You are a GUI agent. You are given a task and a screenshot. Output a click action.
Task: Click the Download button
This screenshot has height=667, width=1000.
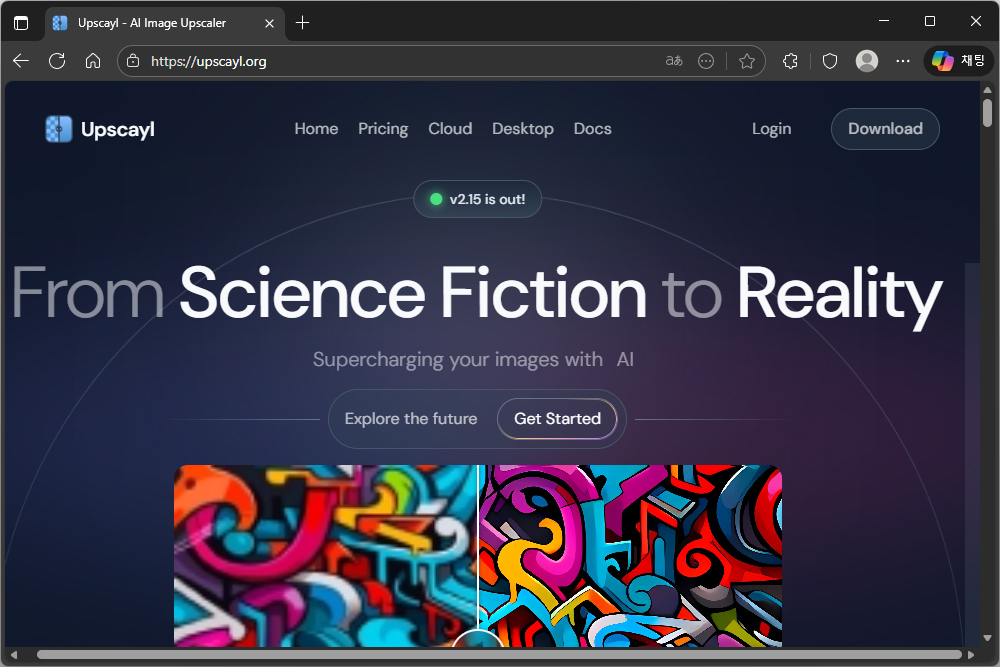pyautogui.click(x=885, y=129)
